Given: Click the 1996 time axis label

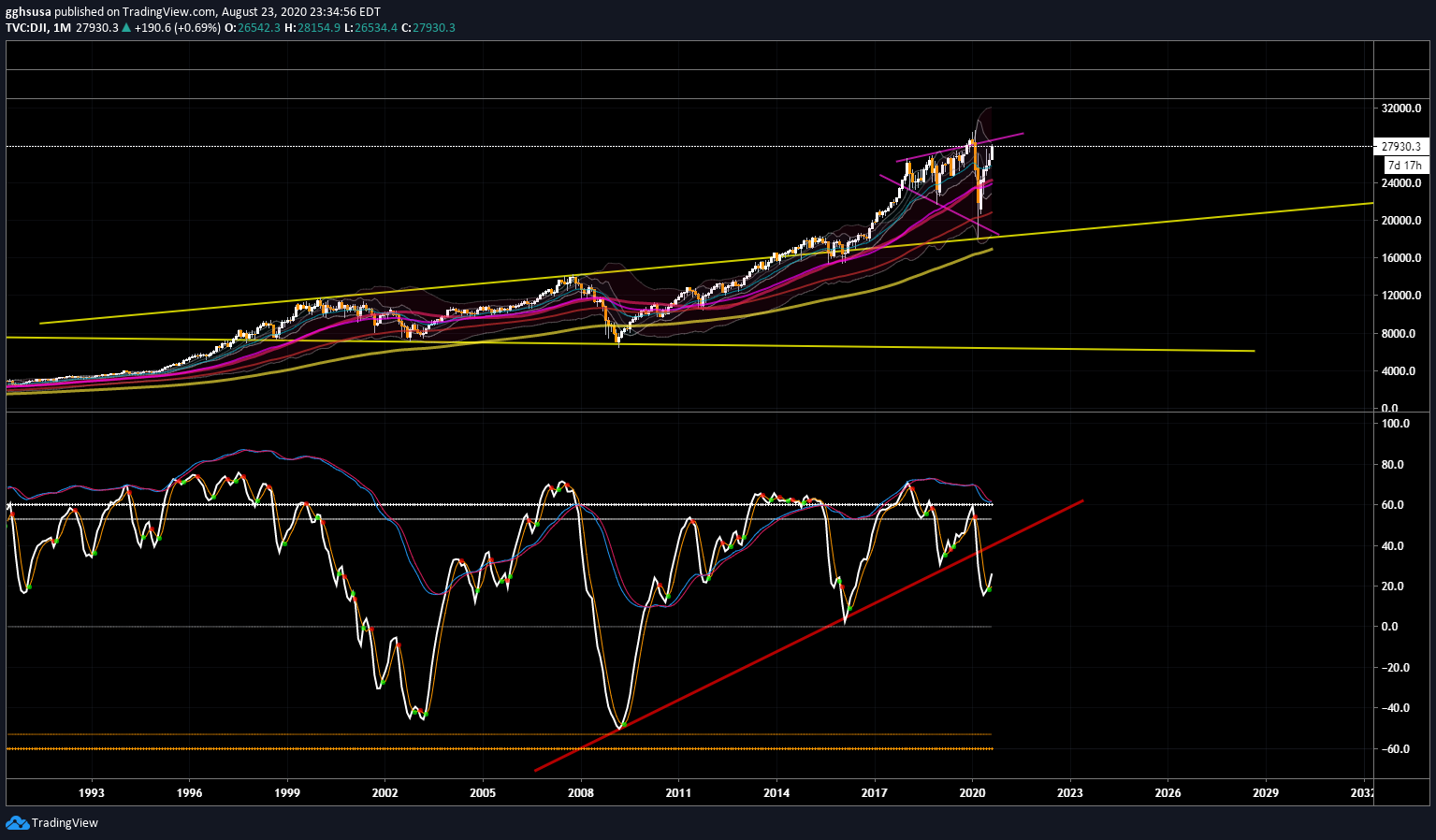Looking at the screenshot, I should click(189, 793).
